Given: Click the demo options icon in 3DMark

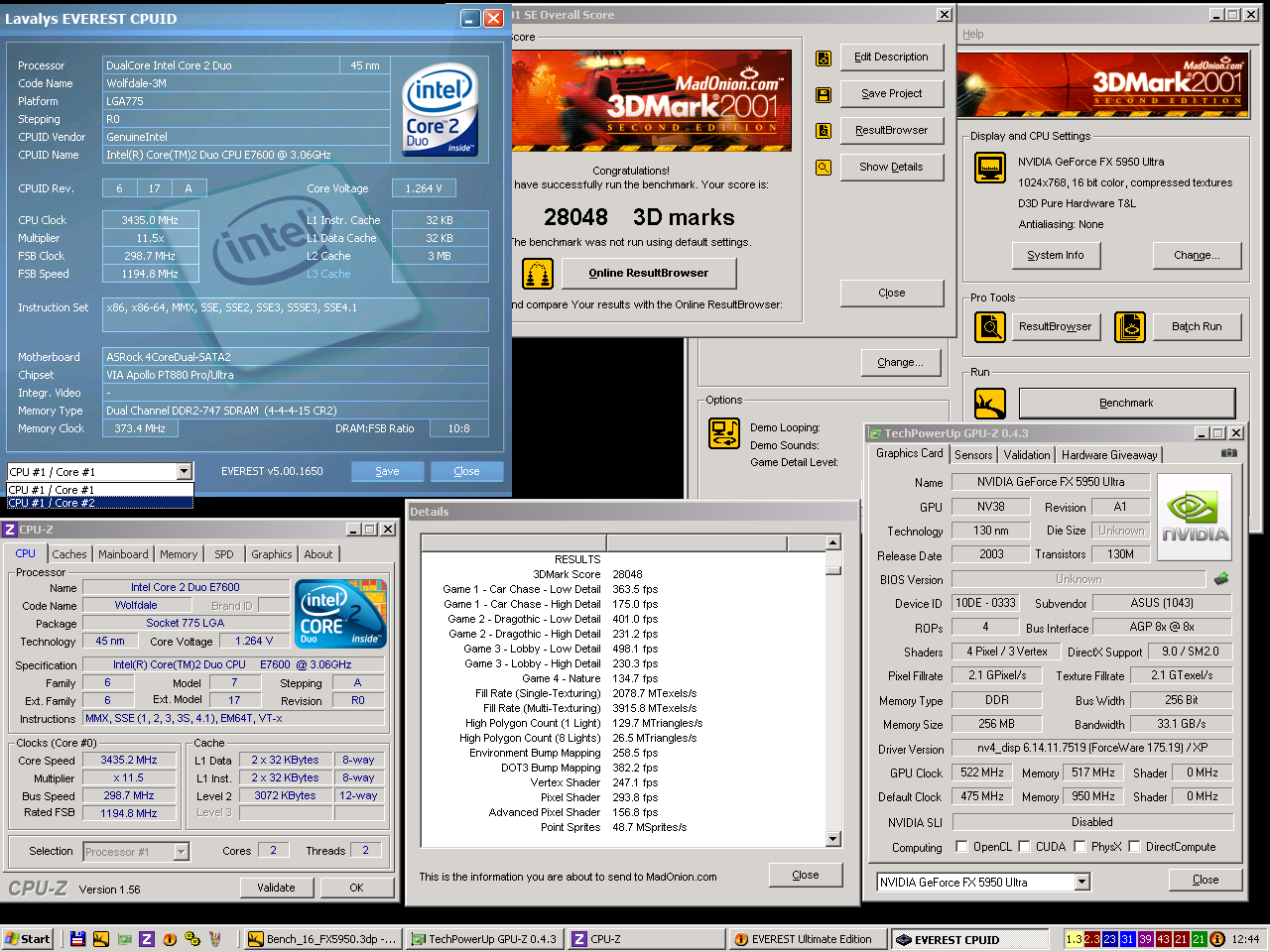Looking at the screenshot, I should (724, 433).
